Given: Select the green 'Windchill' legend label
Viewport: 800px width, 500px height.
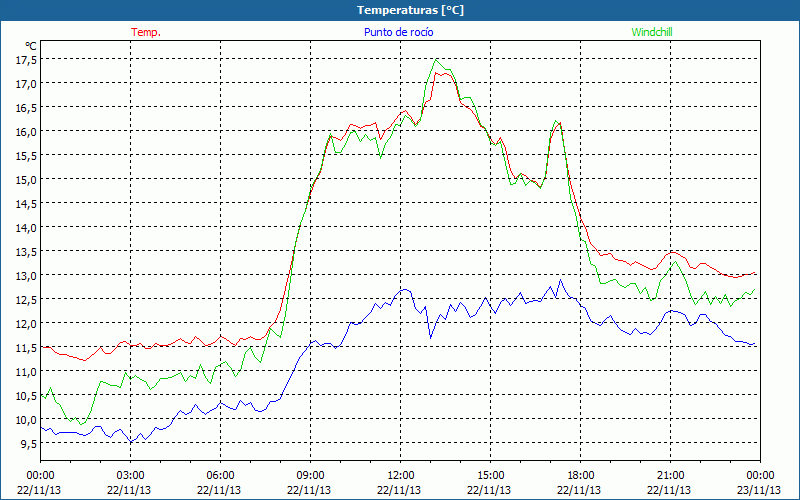Looking at the screenshot, I should click(652, 32).
